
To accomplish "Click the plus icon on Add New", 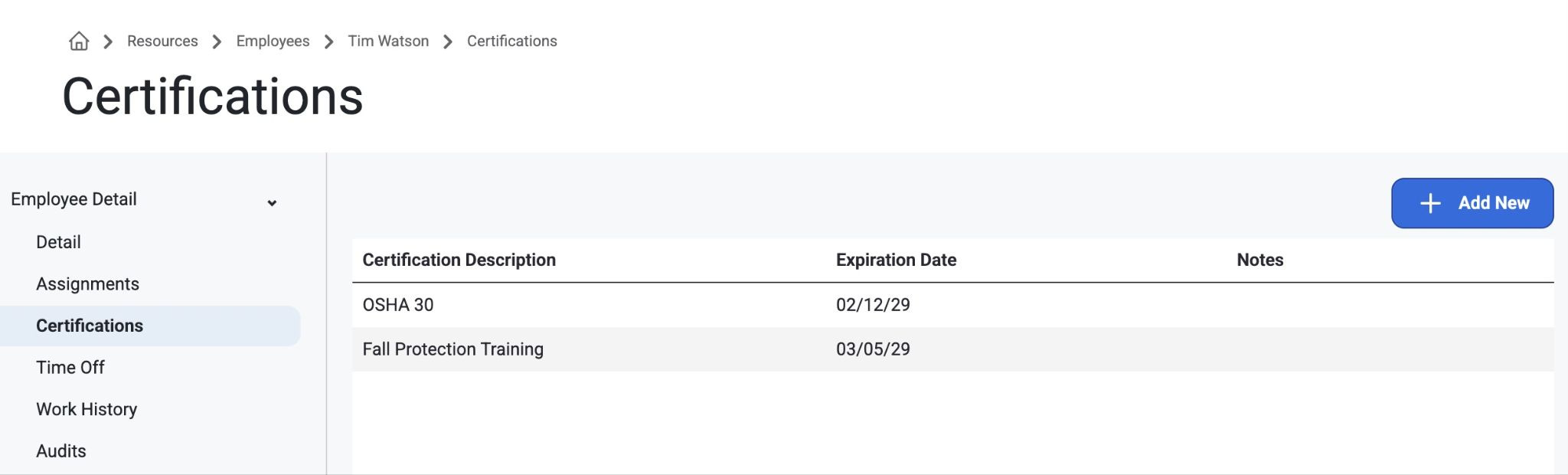I will [1430, 203].
